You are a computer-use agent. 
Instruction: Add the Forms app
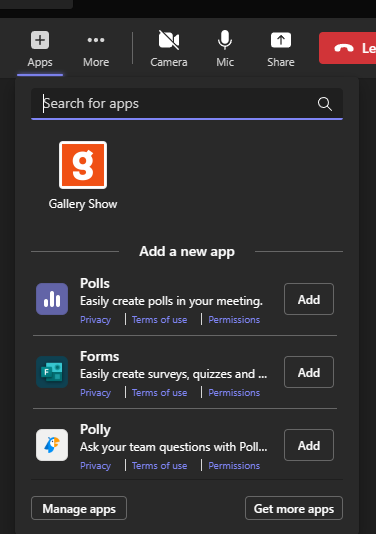click(x=309, y=372)
